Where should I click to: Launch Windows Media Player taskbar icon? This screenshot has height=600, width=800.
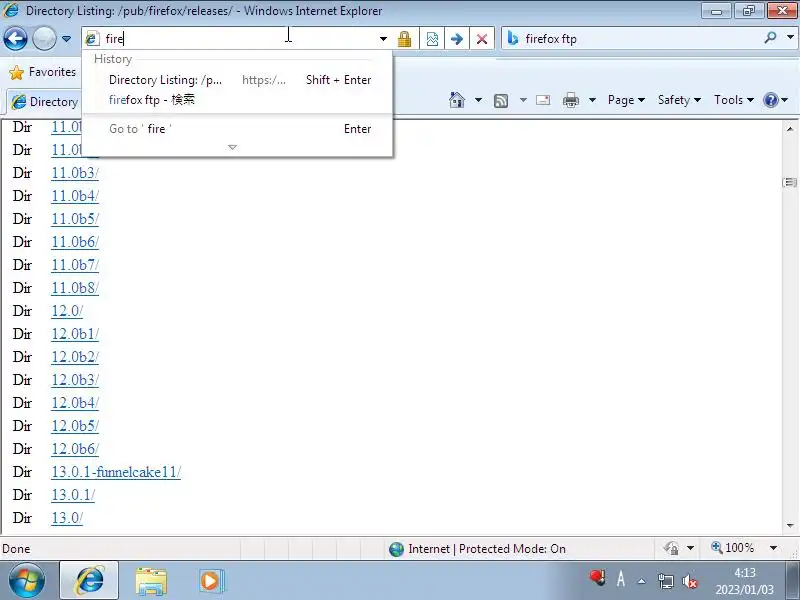tap(211, 581)
